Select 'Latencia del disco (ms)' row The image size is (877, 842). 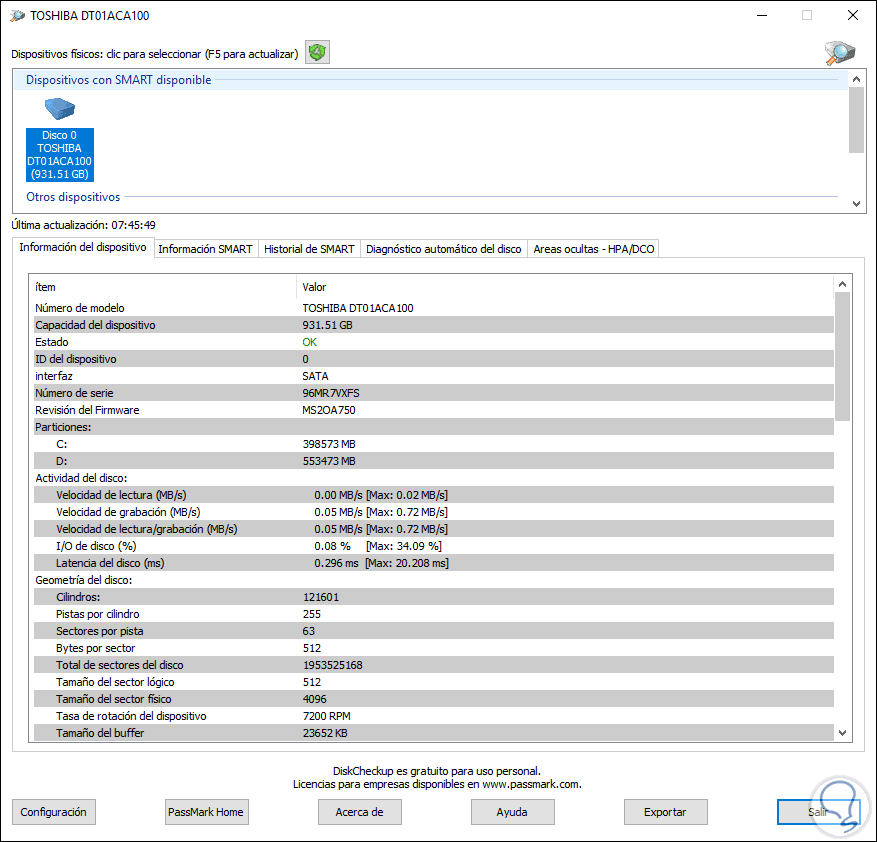[433, 563]
